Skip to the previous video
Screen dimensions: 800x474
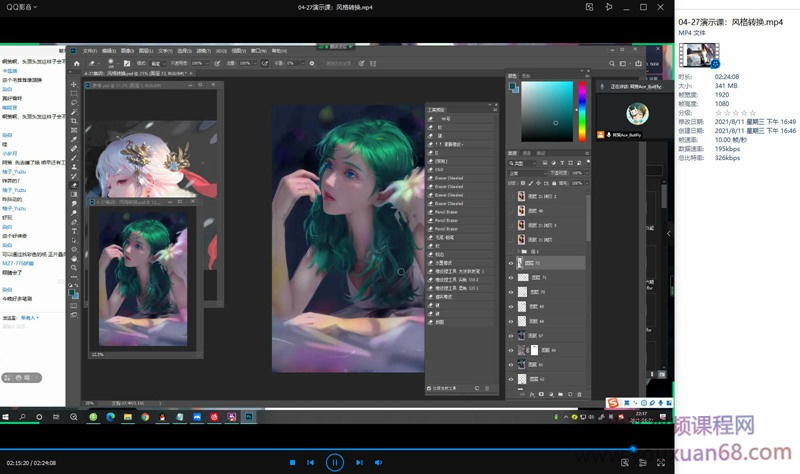(311, 463)
